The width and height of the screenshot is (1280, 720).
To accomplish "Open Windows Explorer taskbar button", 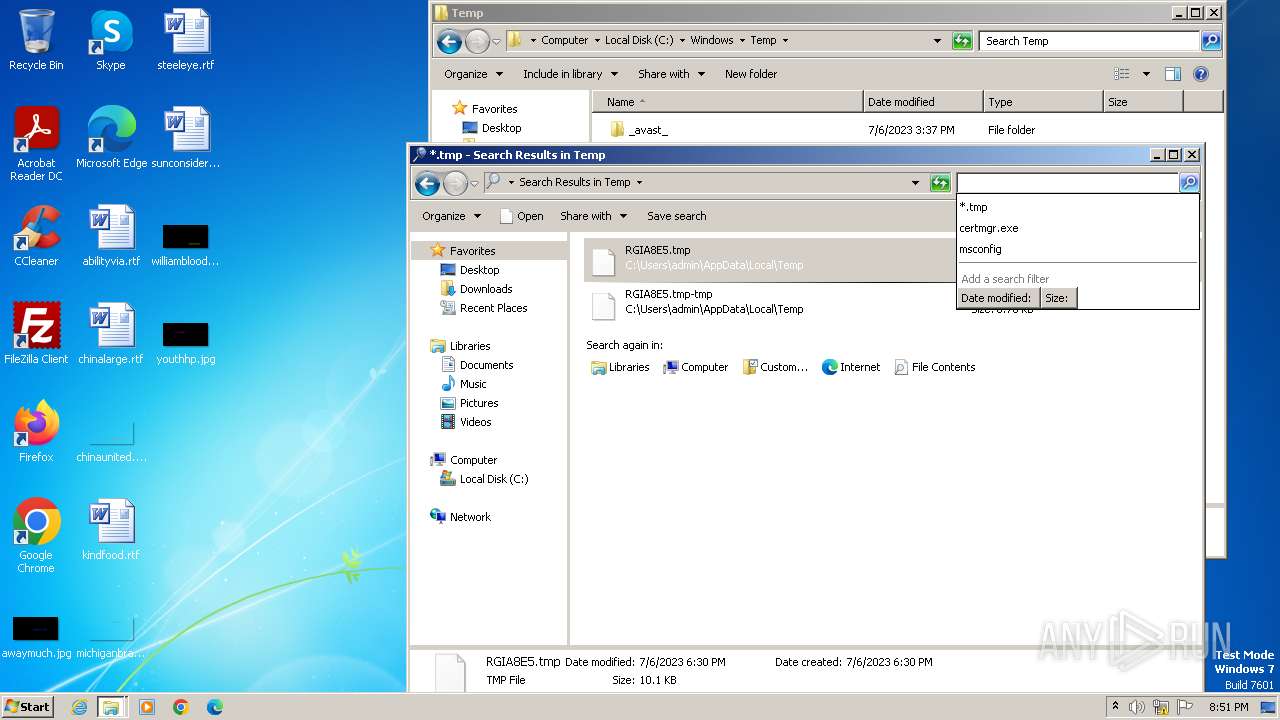I will click(x=111, y=706).
